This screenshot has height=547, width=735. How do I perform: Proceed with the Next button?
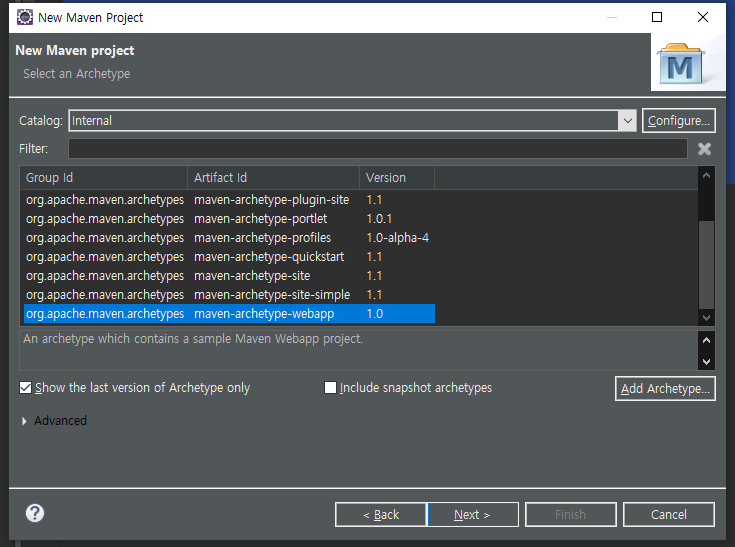point(472,515)
